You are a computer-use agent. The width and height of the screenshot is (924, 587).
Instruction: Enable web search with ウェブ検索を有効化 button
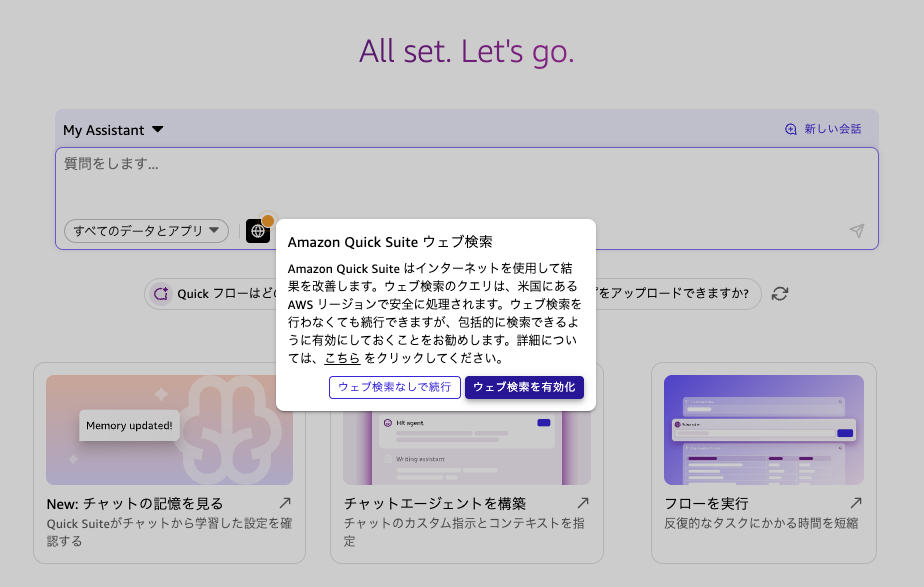(524, 387)
